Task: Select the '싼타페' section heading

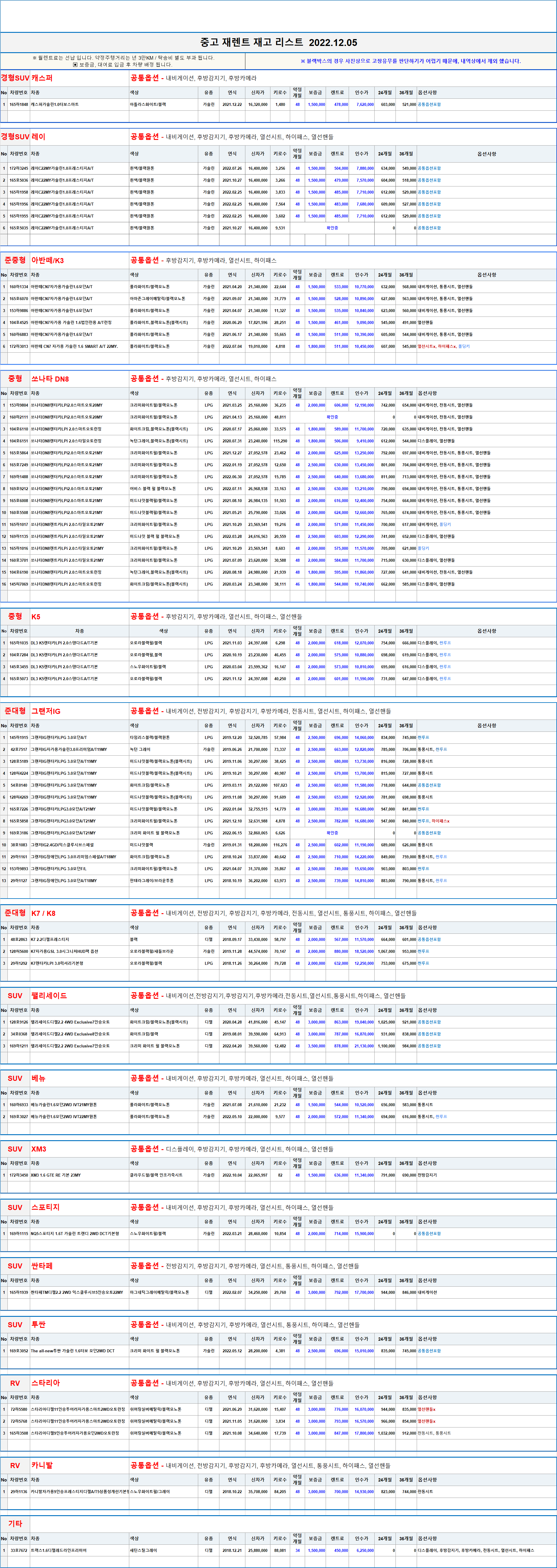Action: (42, 1266)
